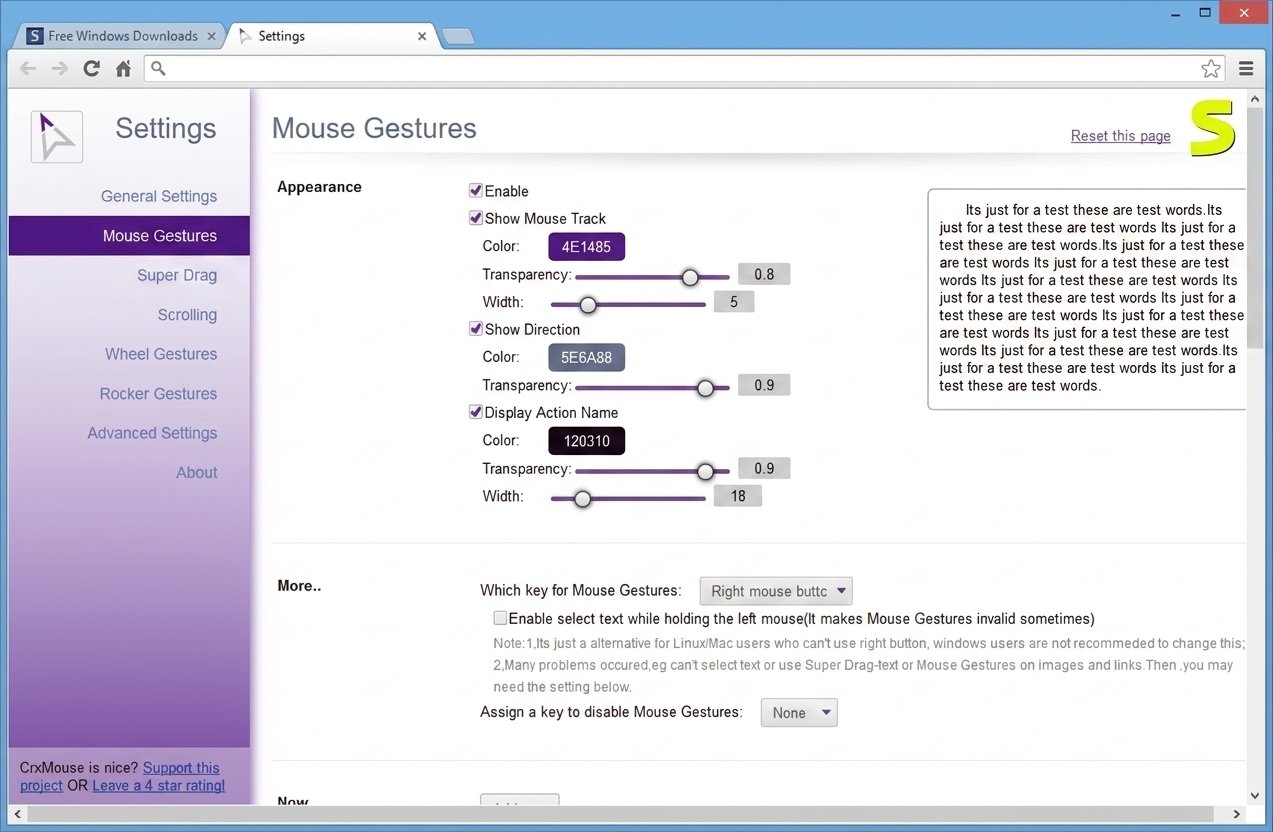Select Mouse Gestures in the sidebar
The height and width of the screenshot is (832, 1273).
[x=129, y=236]
